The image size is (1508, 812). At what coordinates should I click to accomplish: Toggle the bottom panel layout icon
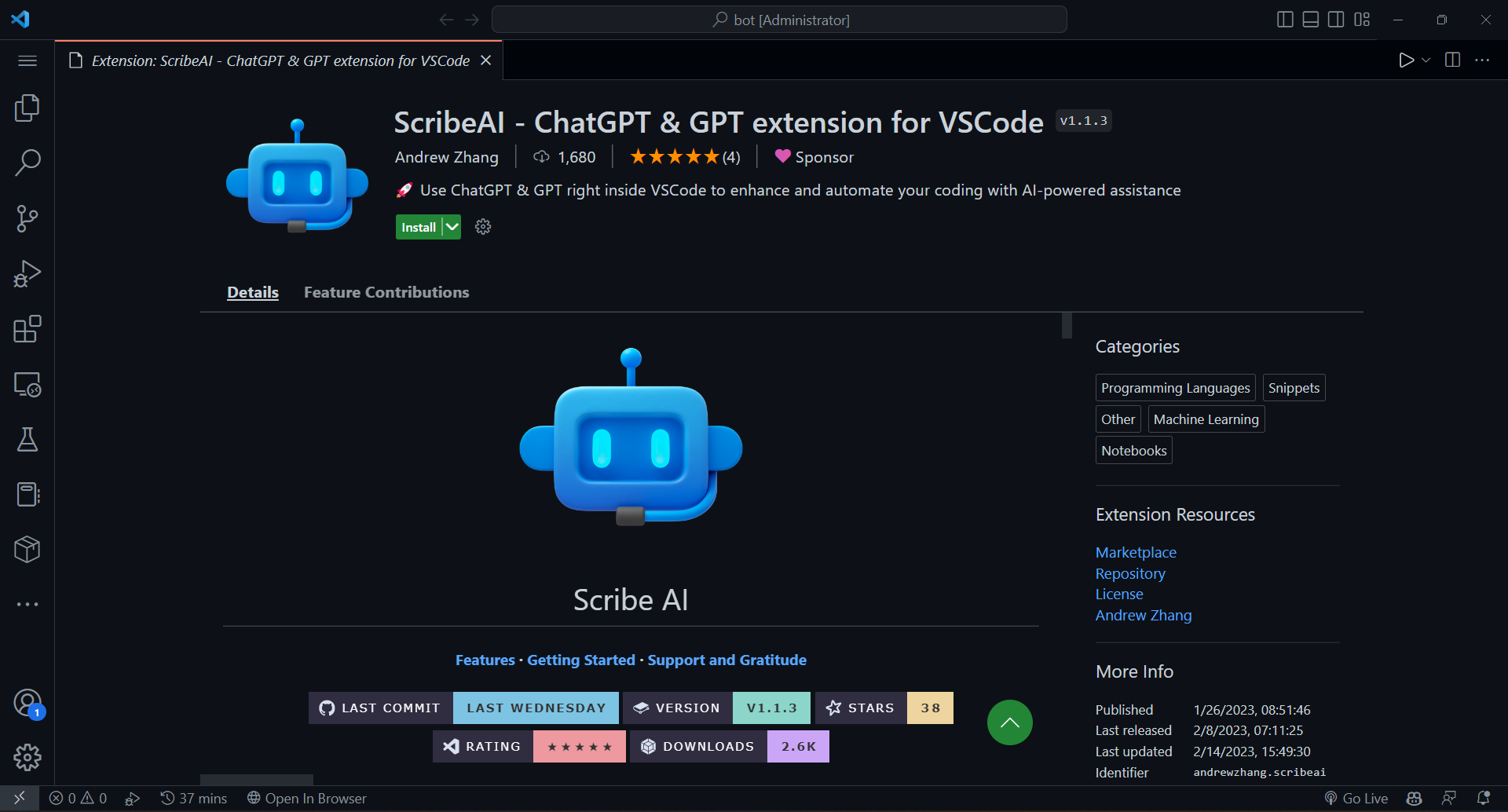click(x=1311, y=20)
